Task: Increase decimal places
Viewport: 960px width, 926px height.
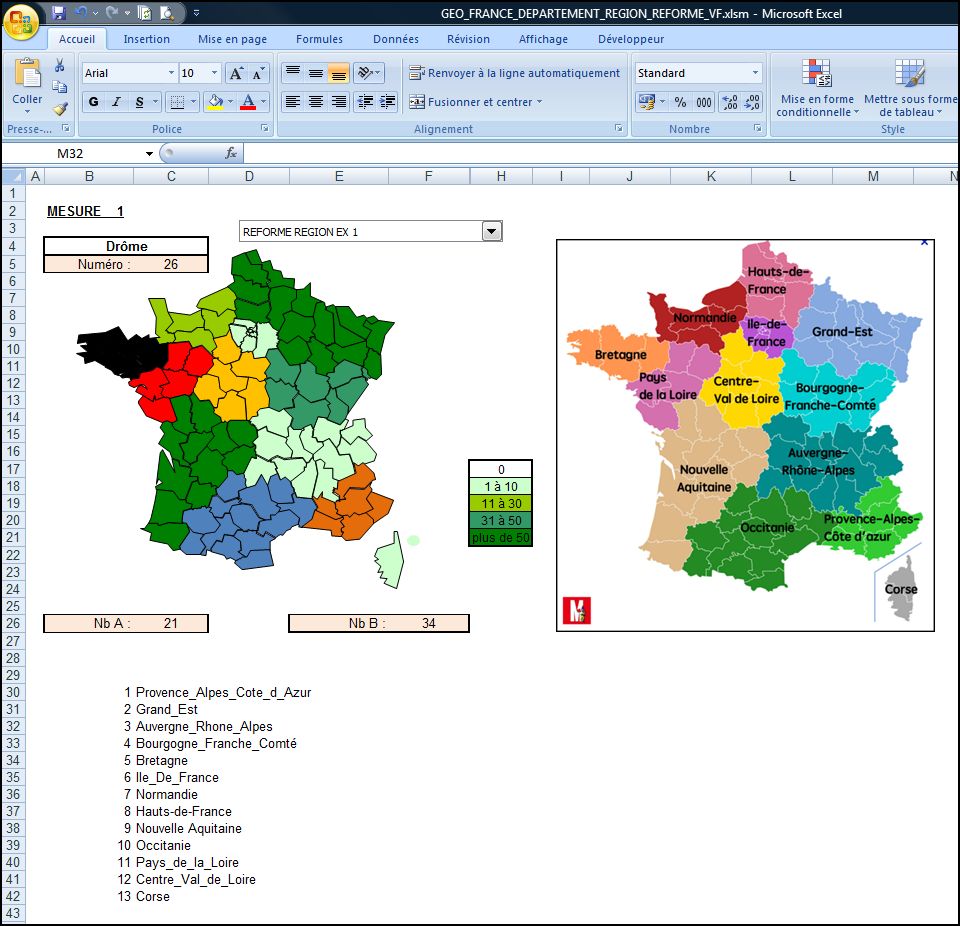Action: (730, 102)
